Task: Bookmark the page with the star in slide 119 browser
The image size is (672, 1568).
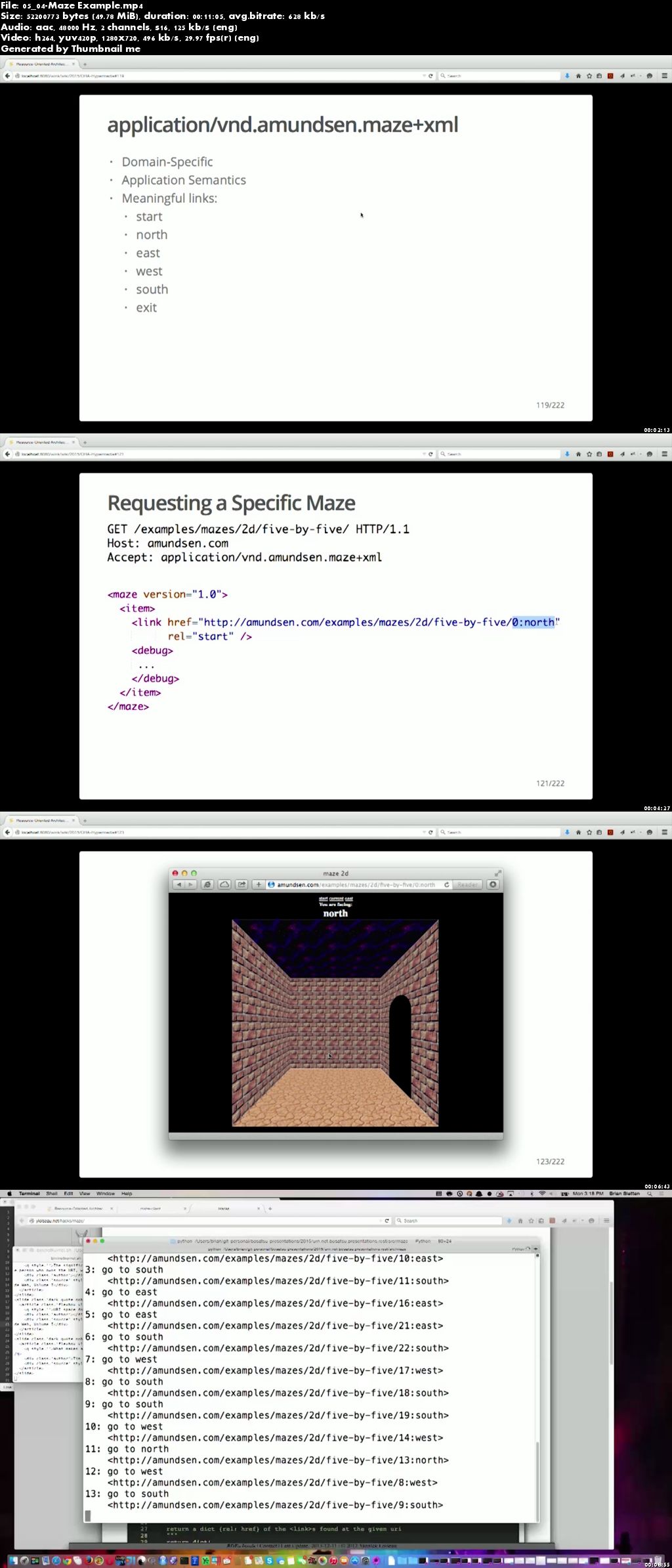Action: coord(589,76)
